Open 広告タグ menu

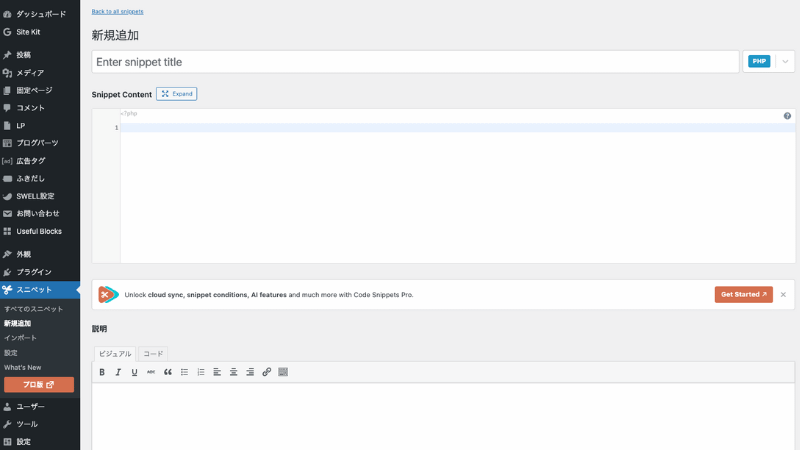pos(40,161)
